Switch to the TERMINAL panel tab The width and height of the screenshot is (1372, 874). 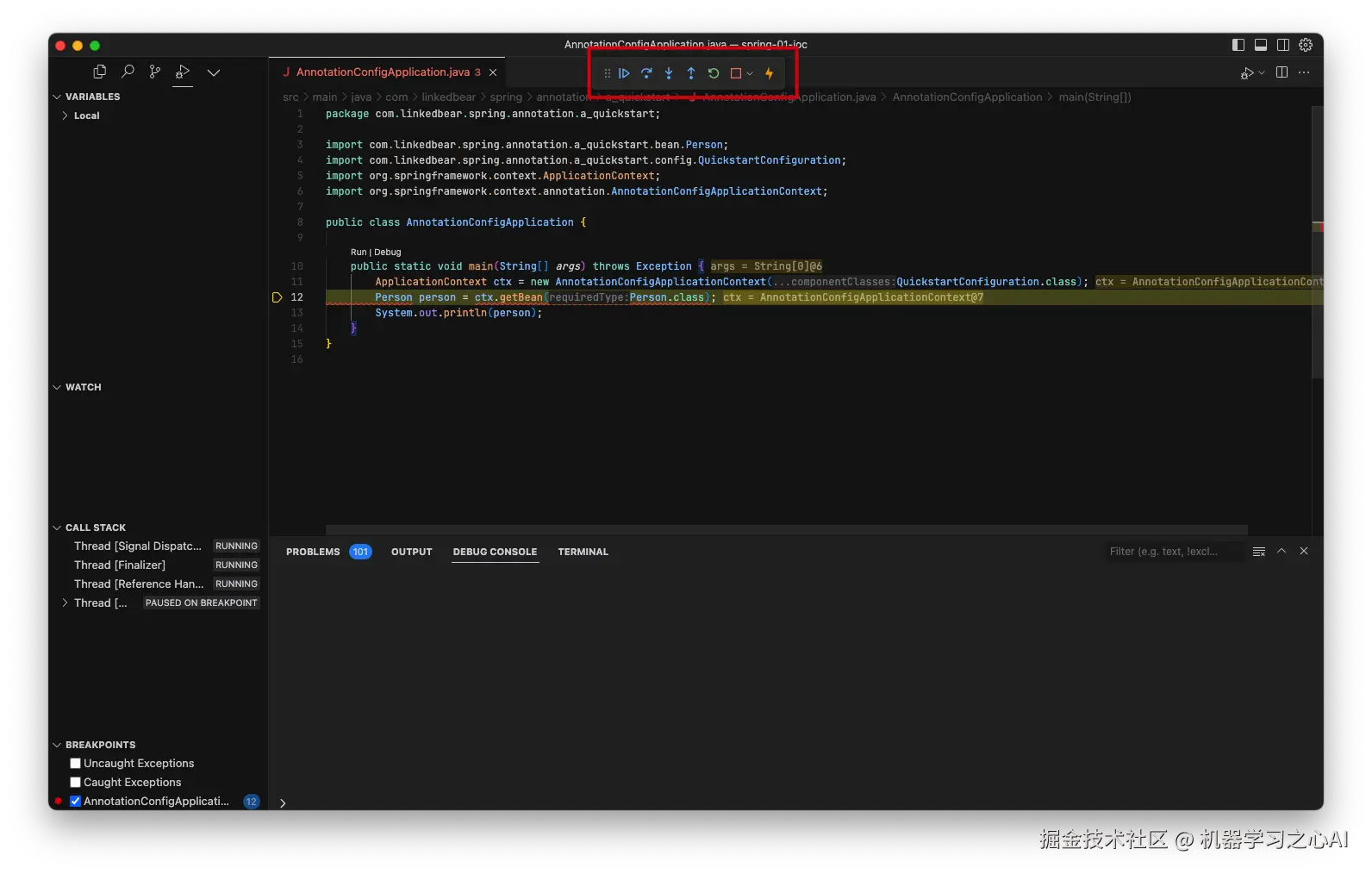[583, 552]
